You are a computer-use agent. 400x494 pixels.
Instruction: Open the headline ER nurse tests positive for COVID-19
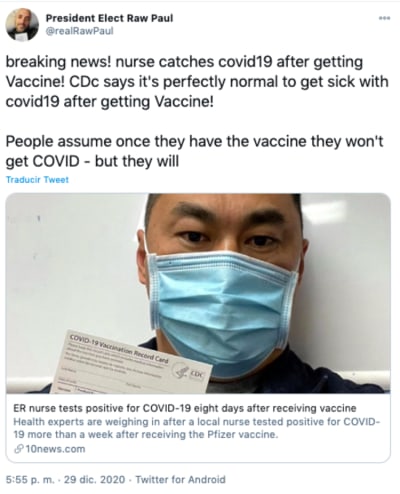pos(185,408)
